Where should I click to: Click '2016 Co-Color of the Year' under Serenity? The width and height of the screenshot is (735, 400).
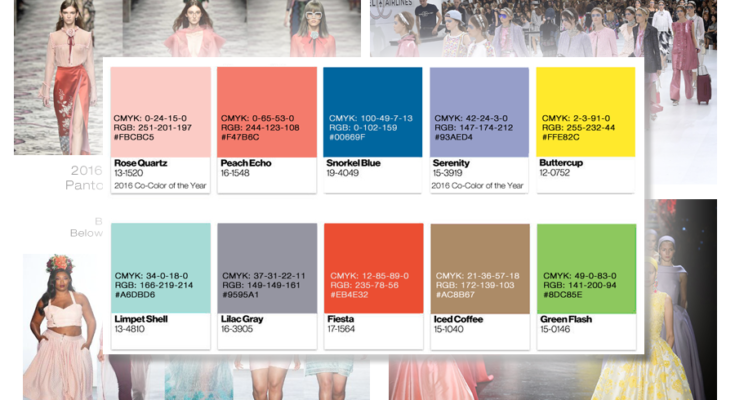pyautogui.click(x=478, y=186)
